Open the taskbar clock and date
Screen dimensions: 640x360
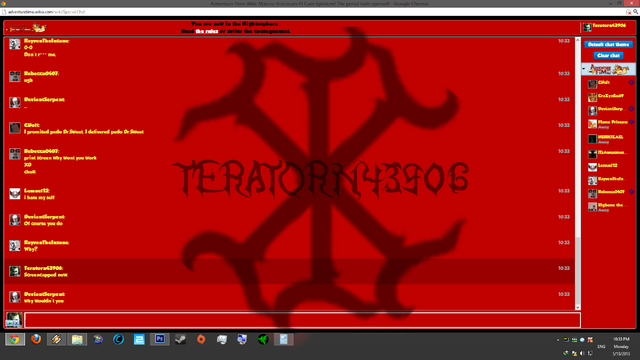point(621,346)
